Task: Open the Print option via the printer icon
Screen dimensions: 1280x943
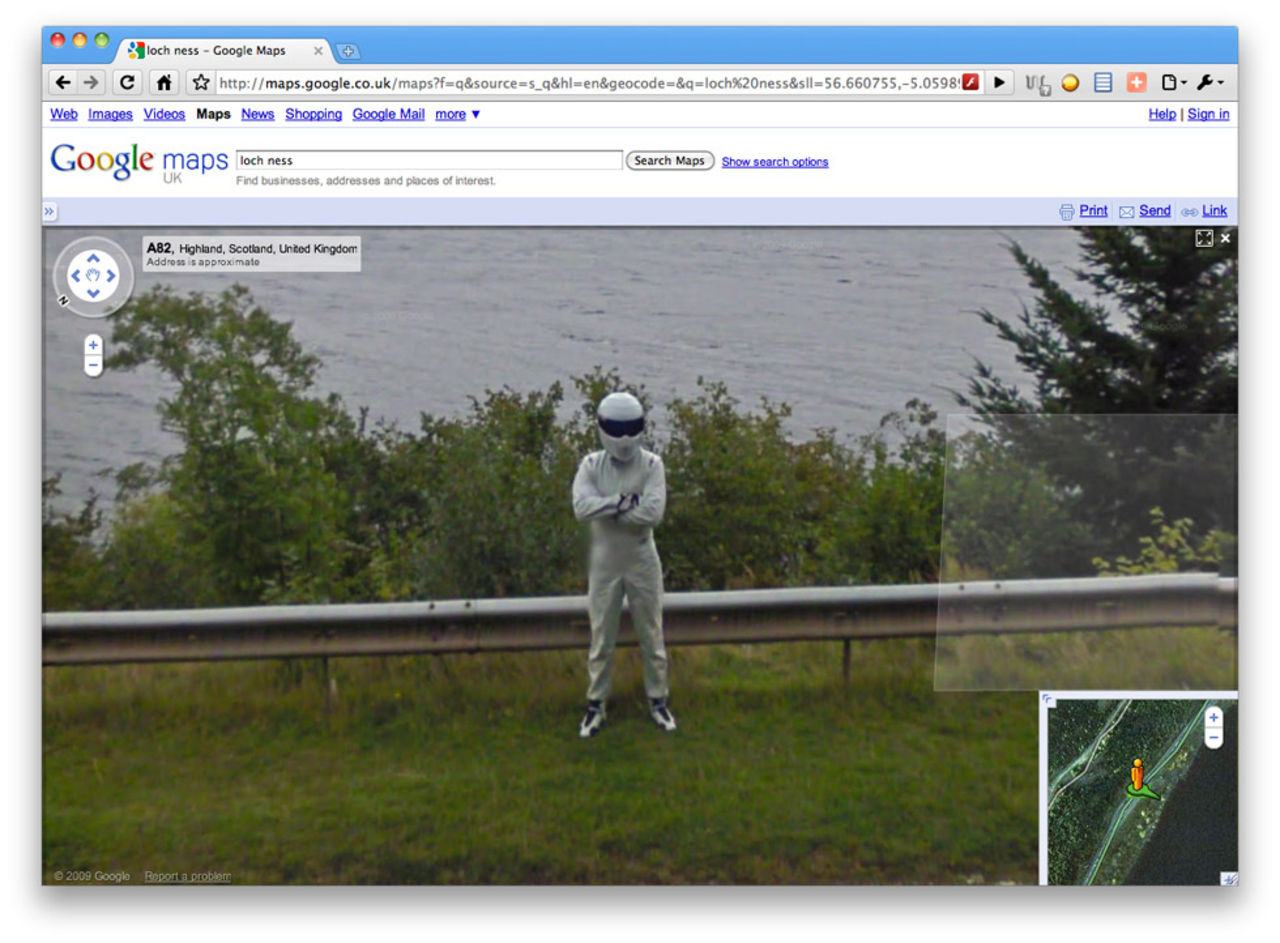Action: pos(1068,210)
